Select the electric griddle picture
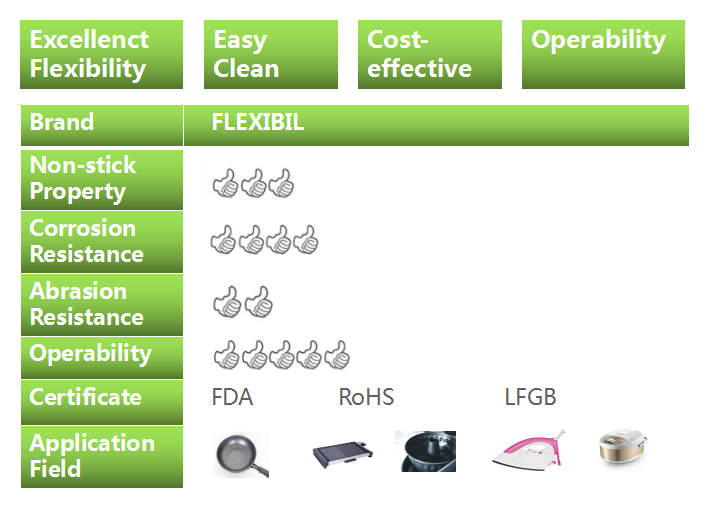 click(x=344, y=455)
